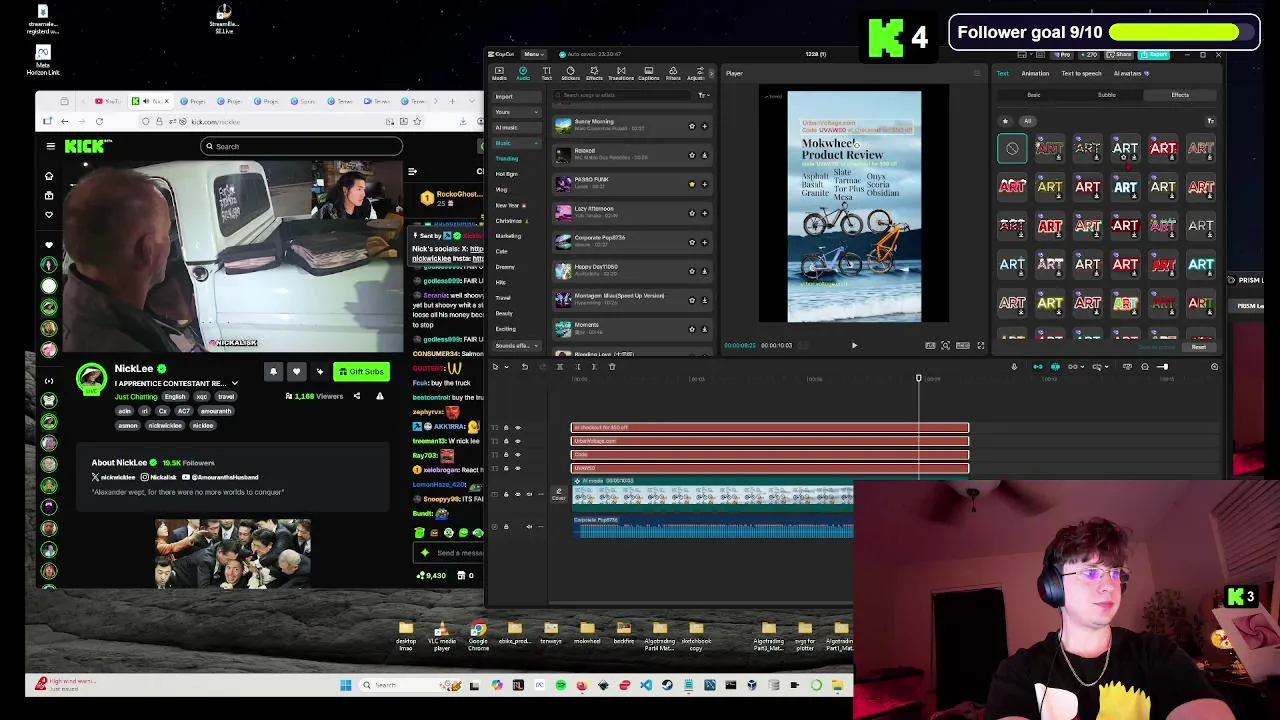Click the Player panel menu icon

pos(977,73)
